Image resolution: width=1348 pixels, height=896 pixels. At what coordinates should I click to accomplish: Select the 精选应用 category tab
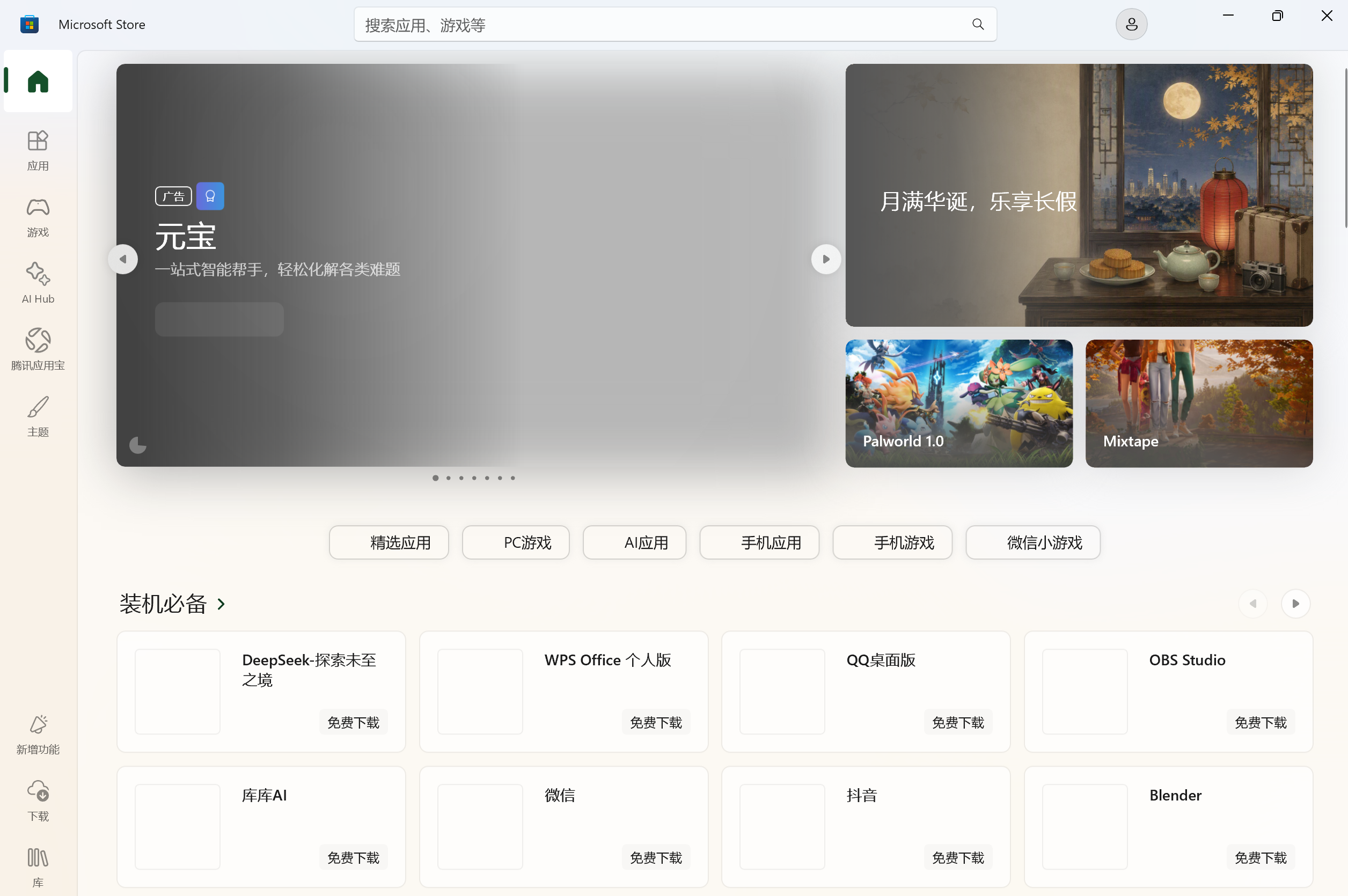[389, 543]
